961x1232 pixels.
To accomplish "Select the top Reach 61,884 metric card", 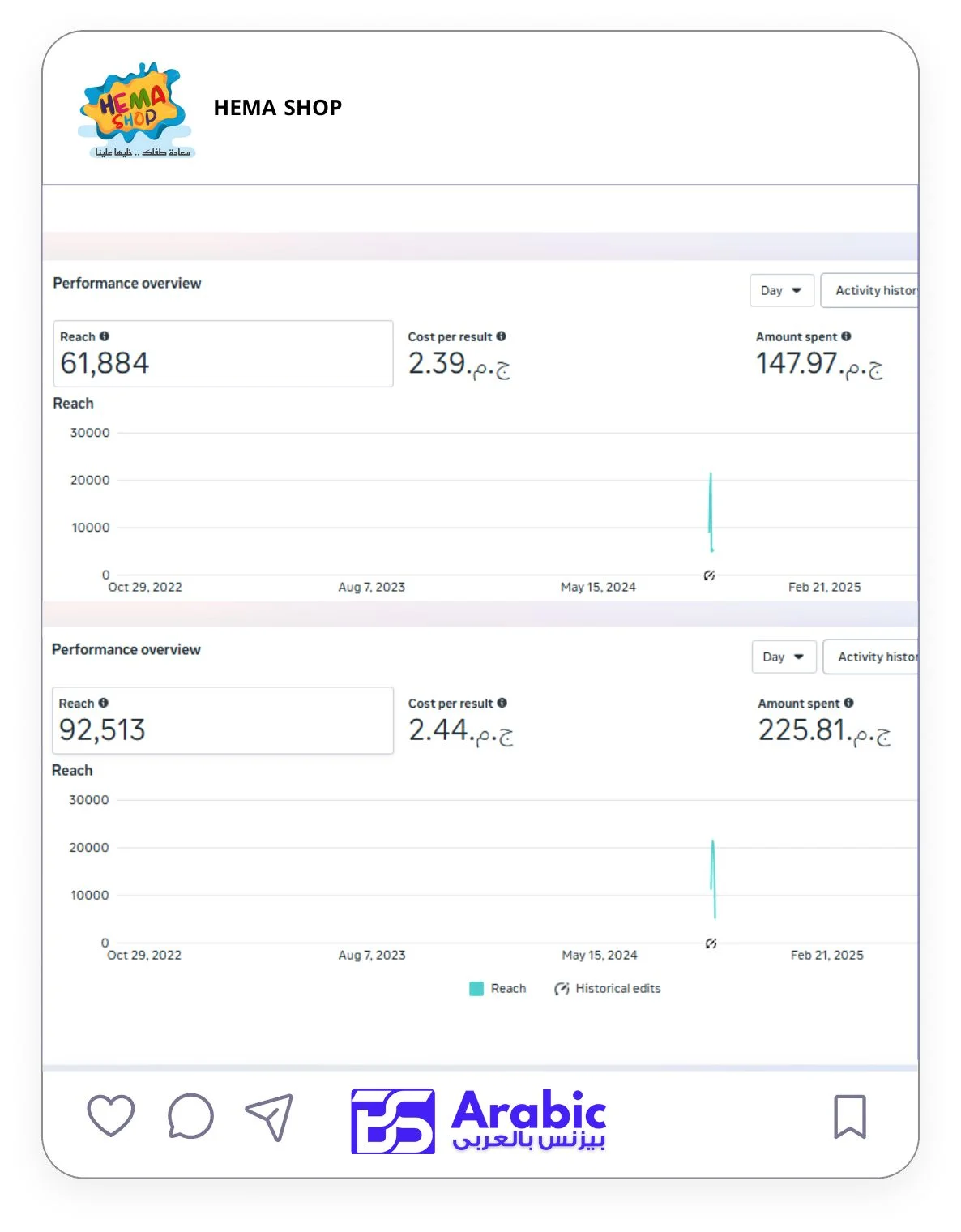I will tap(223, 354).
